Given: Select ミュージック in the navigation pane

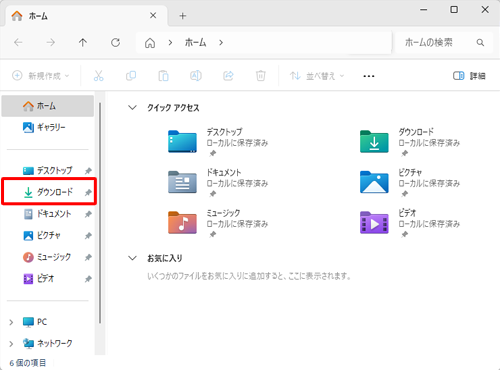Looking at the screenshot, I should pos(48,257).
